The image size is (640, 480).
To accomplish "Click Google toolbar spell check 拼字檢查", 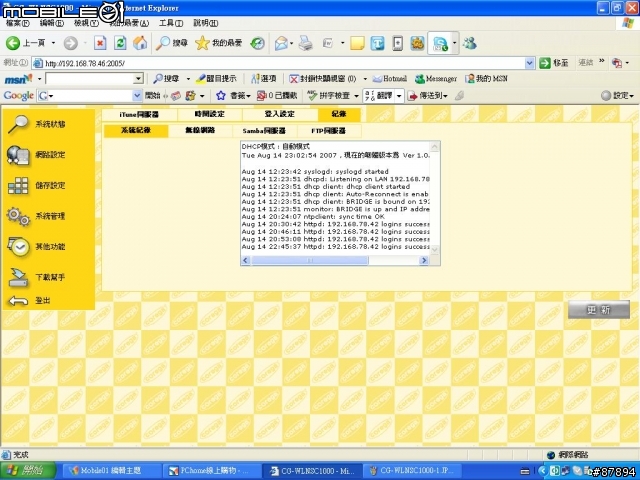I will [329, 96].
